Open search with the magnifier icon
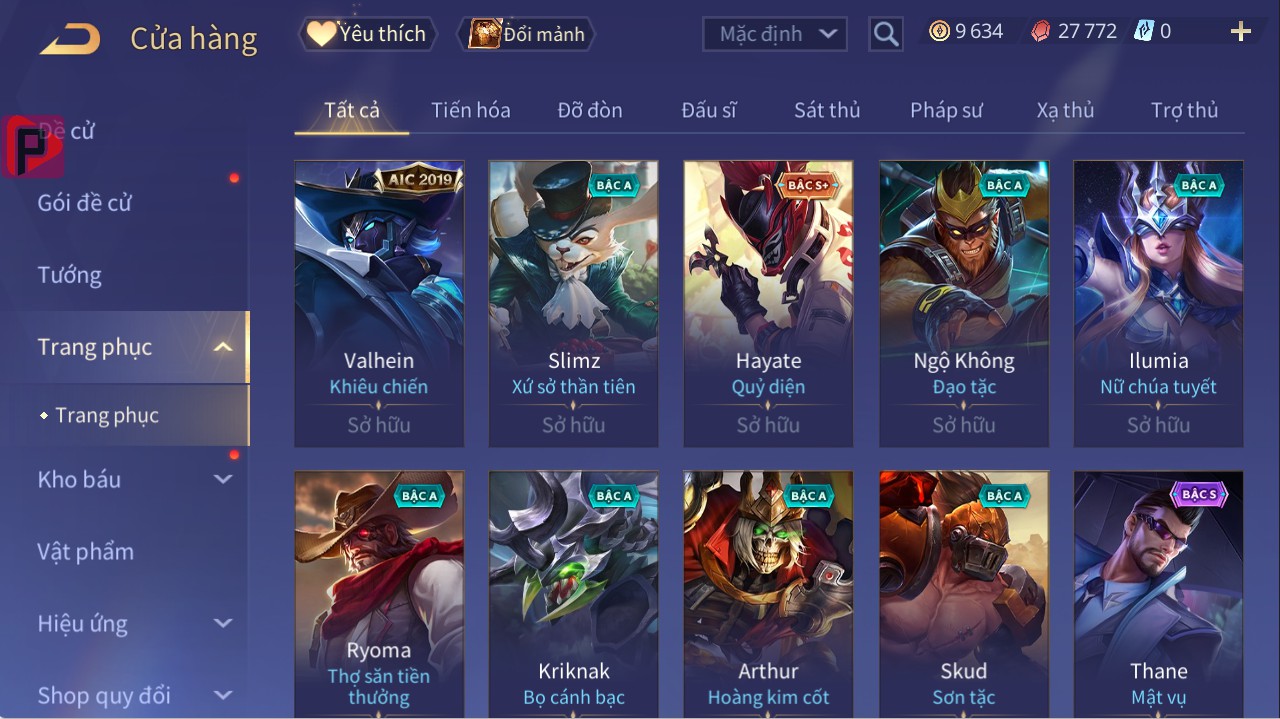The height and width of the screenshot is (719, 1280). pos(886,34)
